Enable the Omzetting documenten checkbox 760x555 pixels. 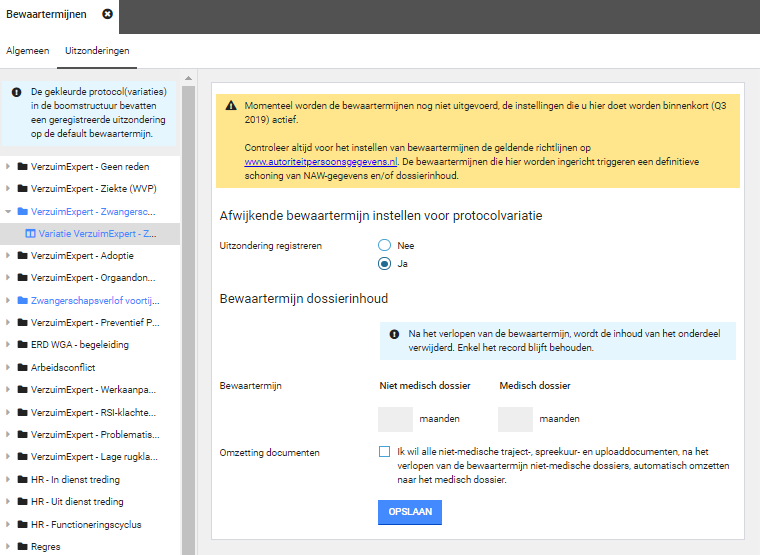[x=385, y=452]
